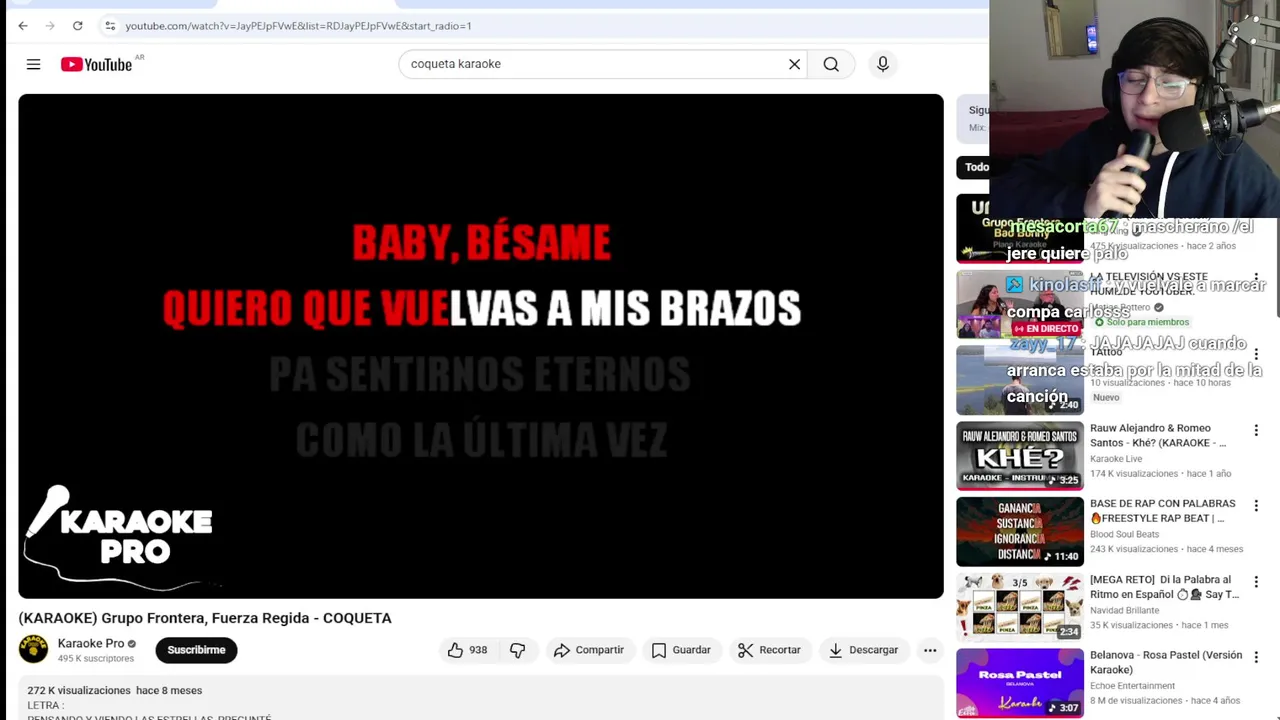The width and height of the screenshot is (1280, 720).
Task: Open the Karaoke Pro channel avatar
Action: [33, 649]
